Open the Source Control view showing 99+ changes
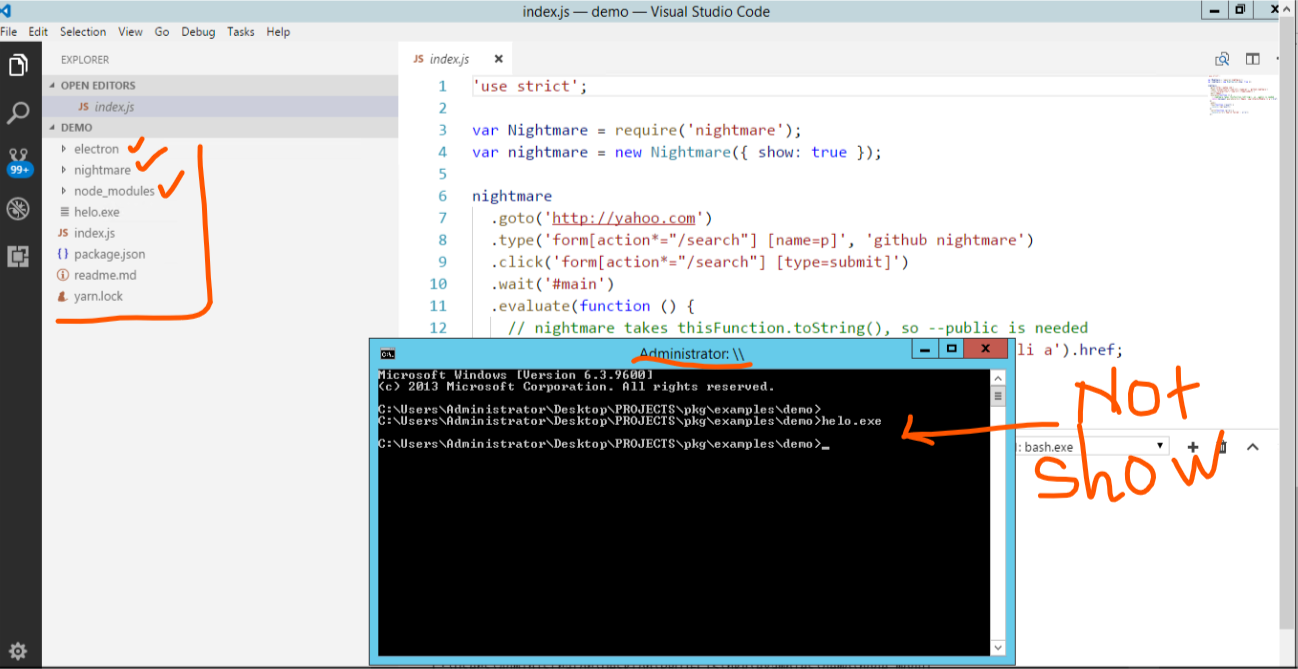Screen dimensions: 1298x669 pos(17,160)
